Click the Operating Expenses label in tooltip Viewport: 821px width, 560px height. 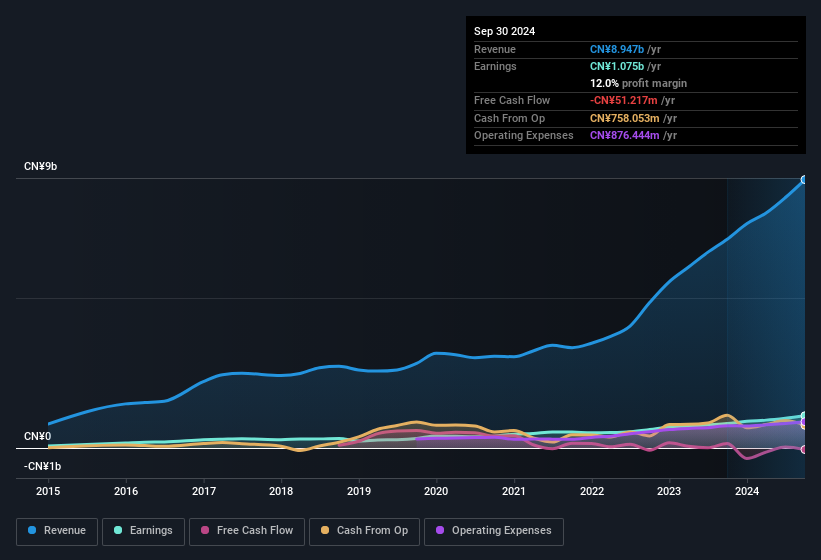tap(524, 136)
